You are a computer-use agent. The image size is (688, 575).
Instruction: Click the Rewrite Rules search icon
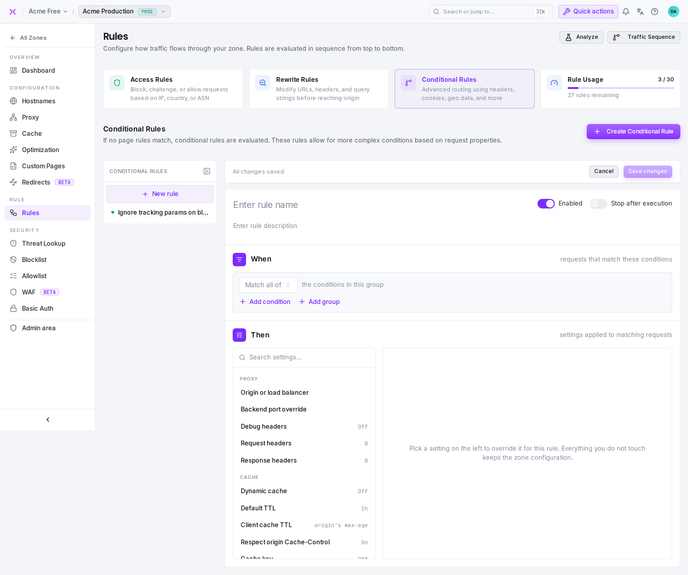(263, 83)
